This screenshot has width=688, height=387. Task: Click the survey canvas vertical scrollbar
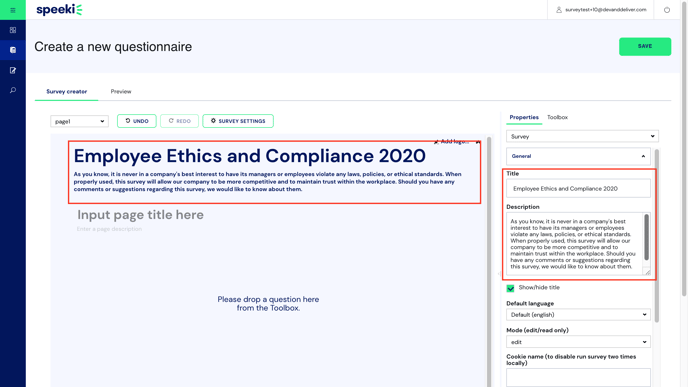tap(489, 262)
